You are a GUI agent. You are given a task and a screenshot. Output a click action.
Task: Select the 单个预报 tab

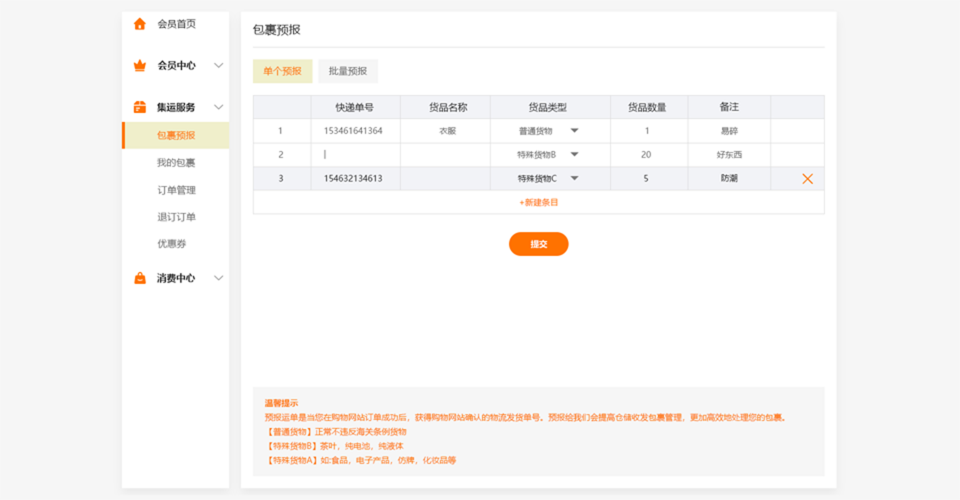(x=282, y=71)
